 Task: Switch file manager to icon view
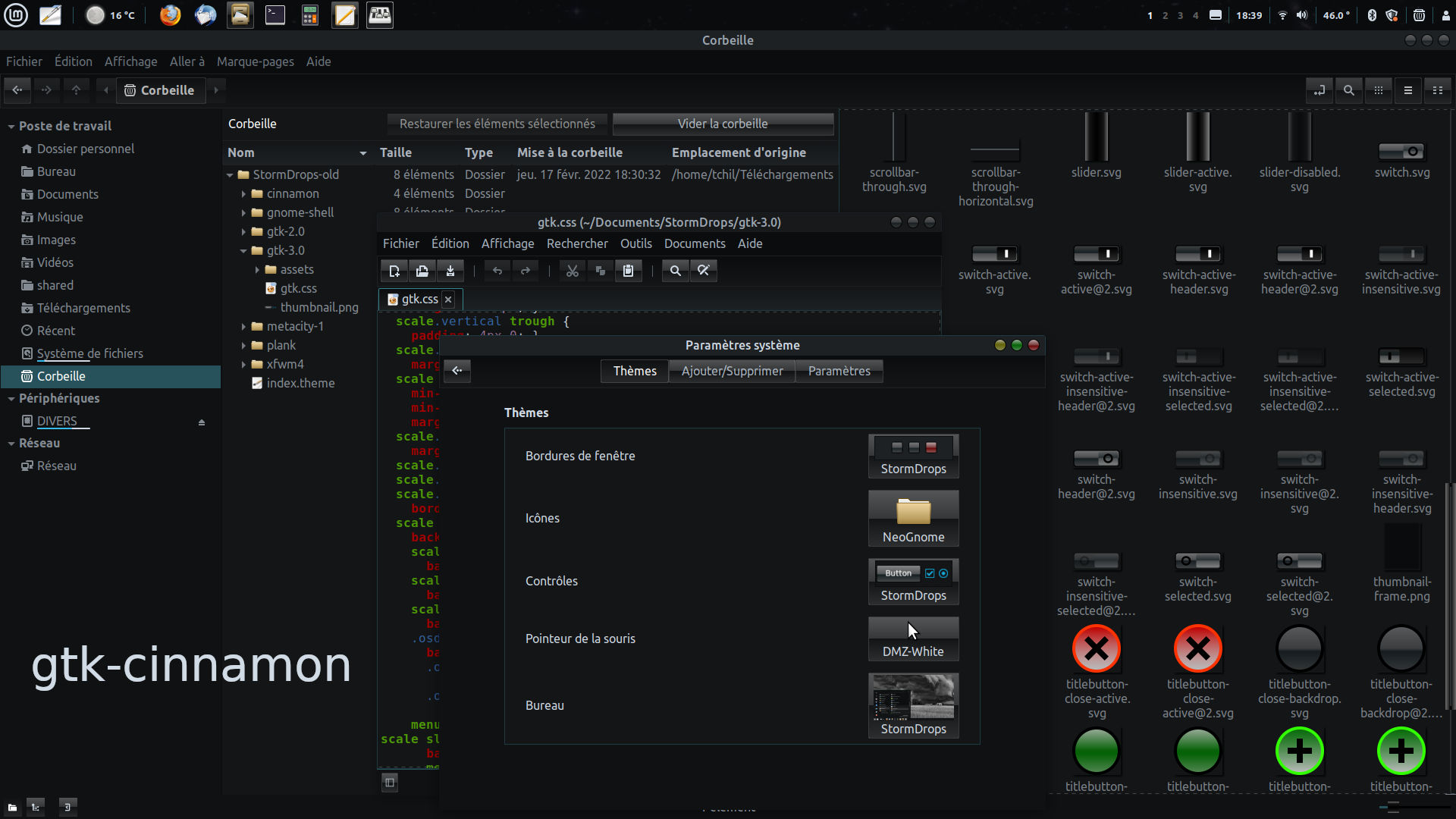pyautogui.click(x=1379, y=90)
